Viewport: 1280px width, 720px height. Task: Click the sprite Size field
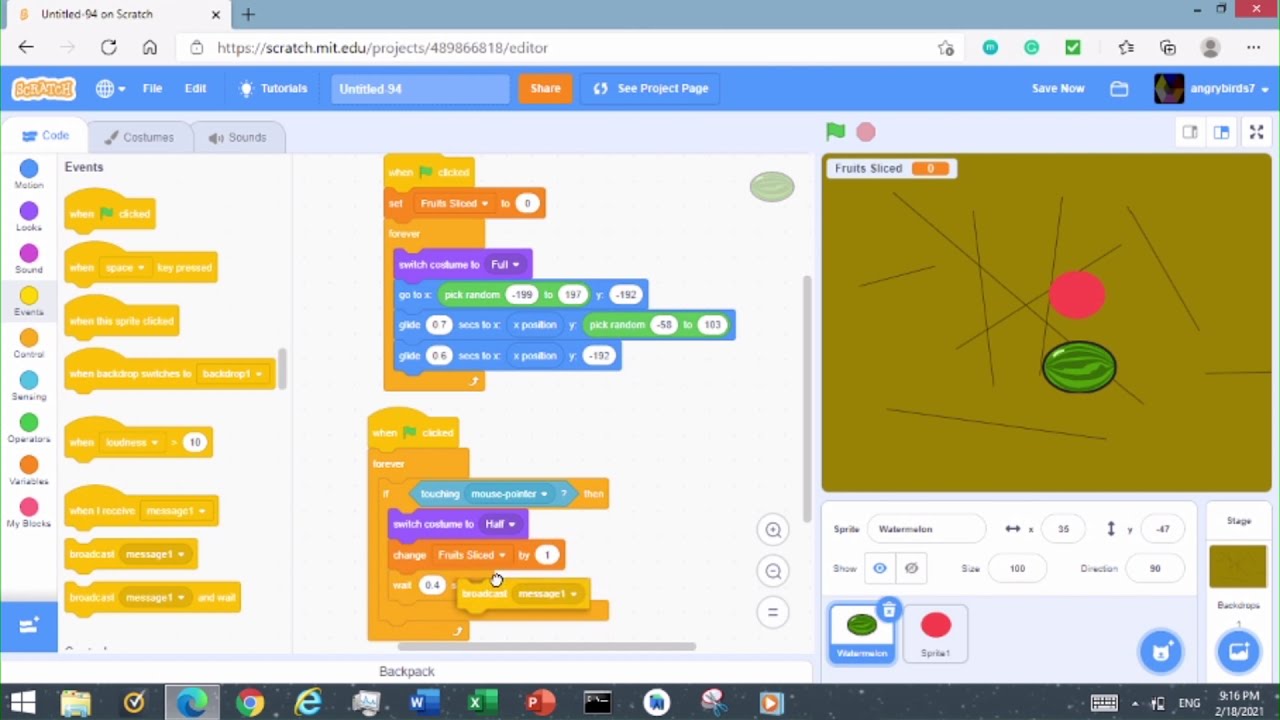[x=1017, y=568]
